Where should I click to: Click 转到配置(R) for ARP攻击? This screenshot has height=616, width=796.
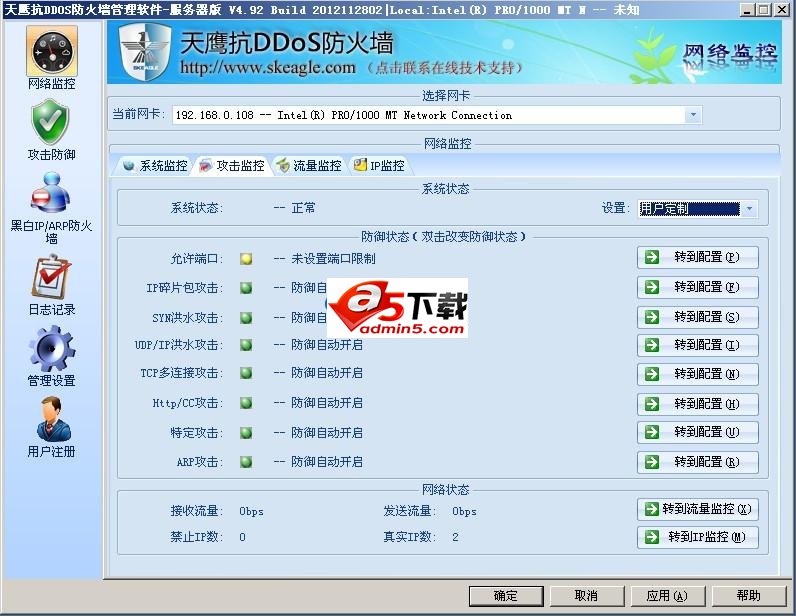pos(698,462)
